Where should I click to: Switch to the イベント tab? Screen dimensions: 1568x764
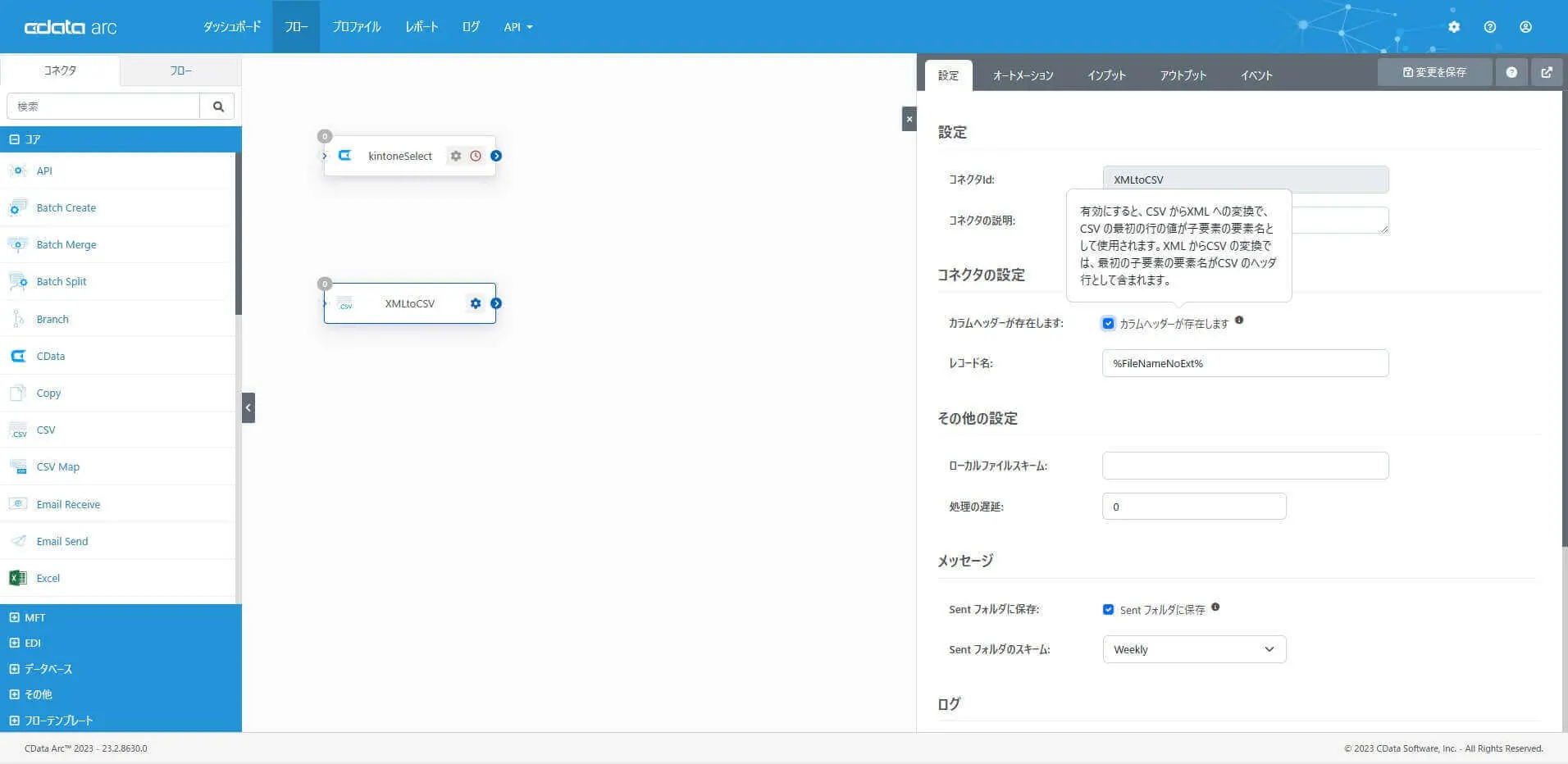click(x=1256, y=75)
